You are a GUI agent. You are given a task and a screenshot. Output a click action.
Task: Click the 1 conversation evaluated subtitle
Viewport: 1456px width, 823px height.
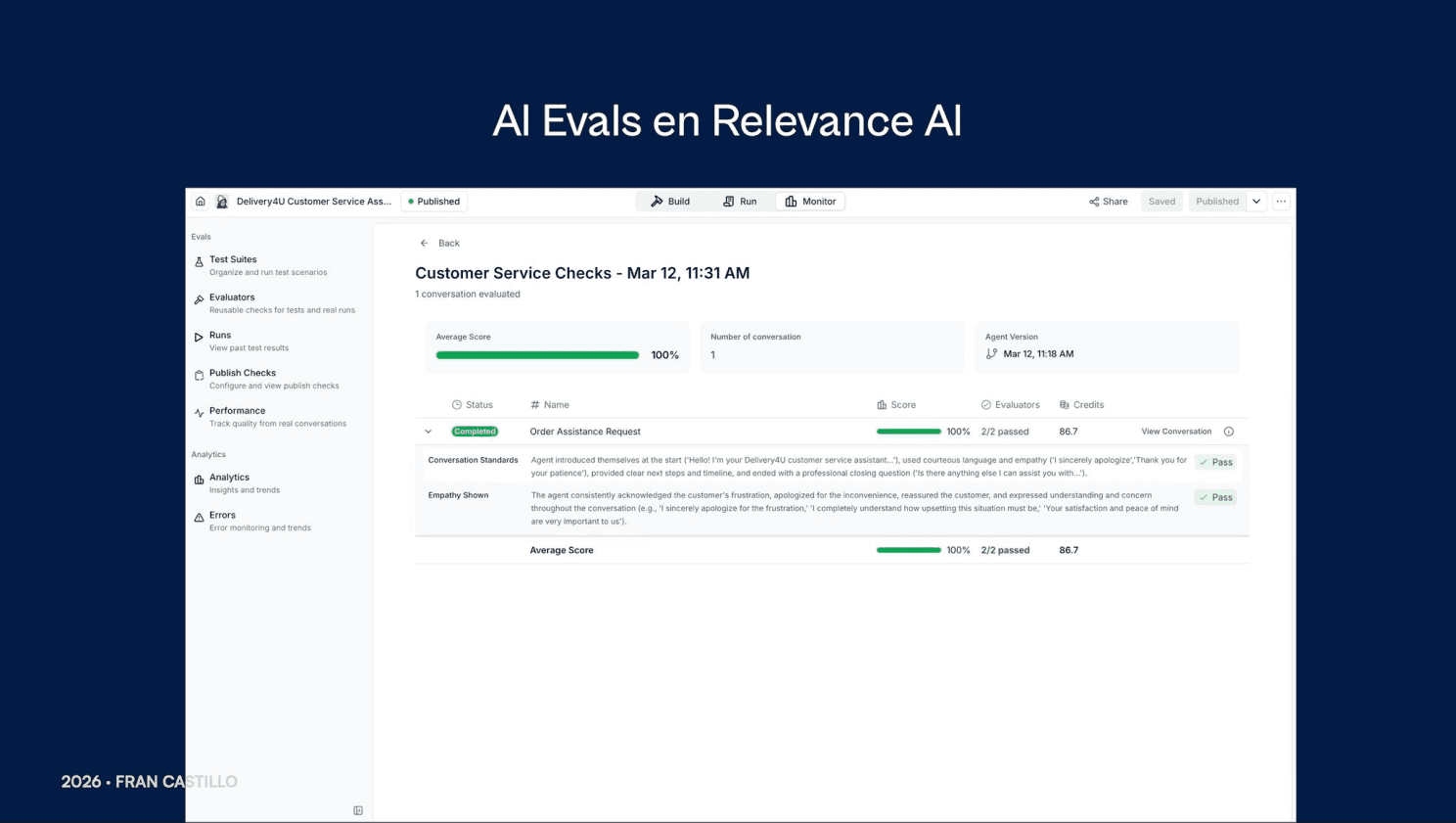468,295
